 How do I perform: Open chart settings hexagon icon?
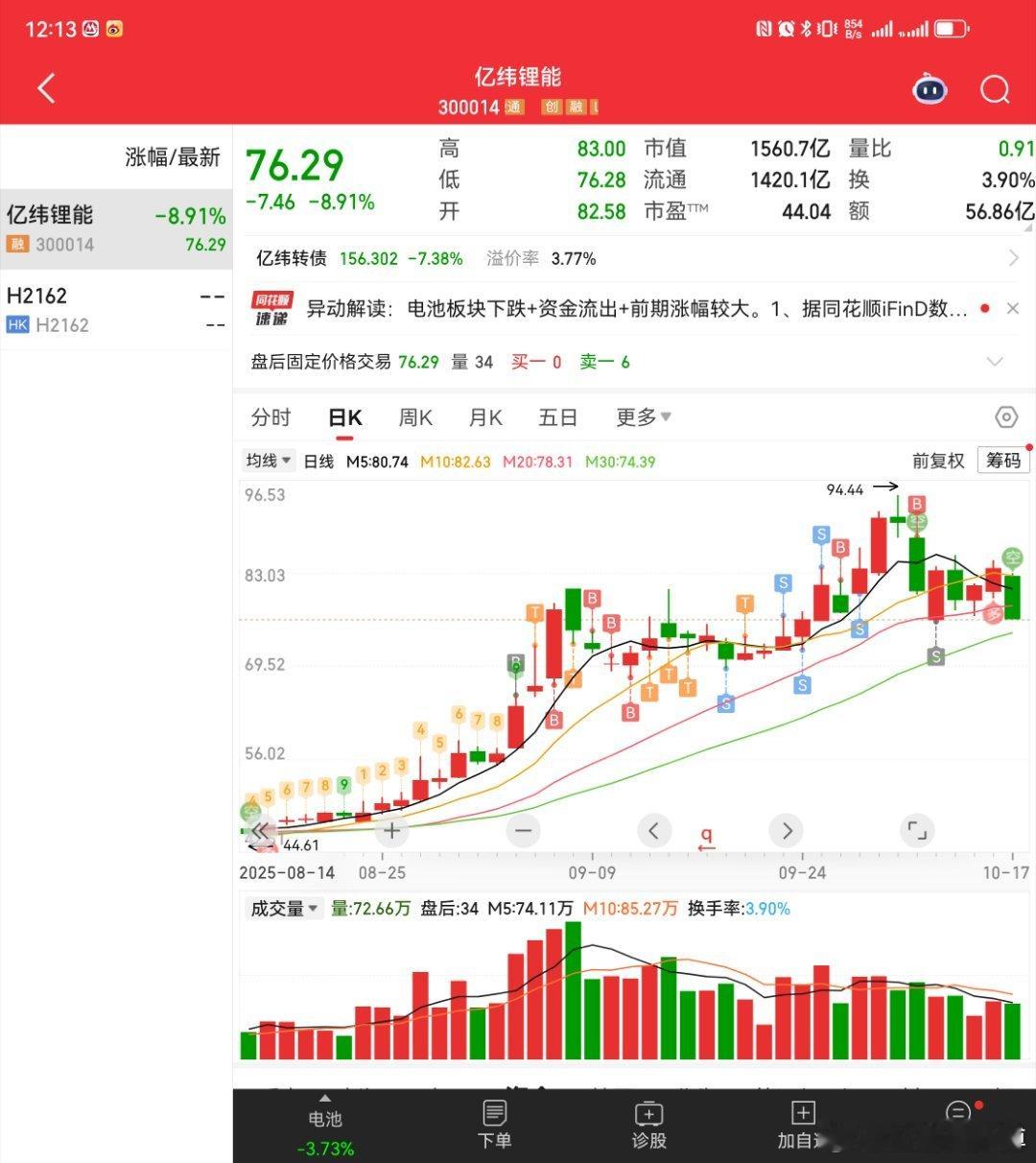(1005, 417)
